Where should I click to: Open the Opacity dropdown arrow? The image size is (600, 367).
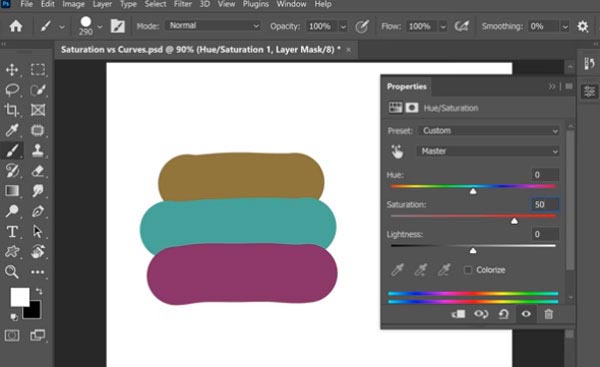343,26
